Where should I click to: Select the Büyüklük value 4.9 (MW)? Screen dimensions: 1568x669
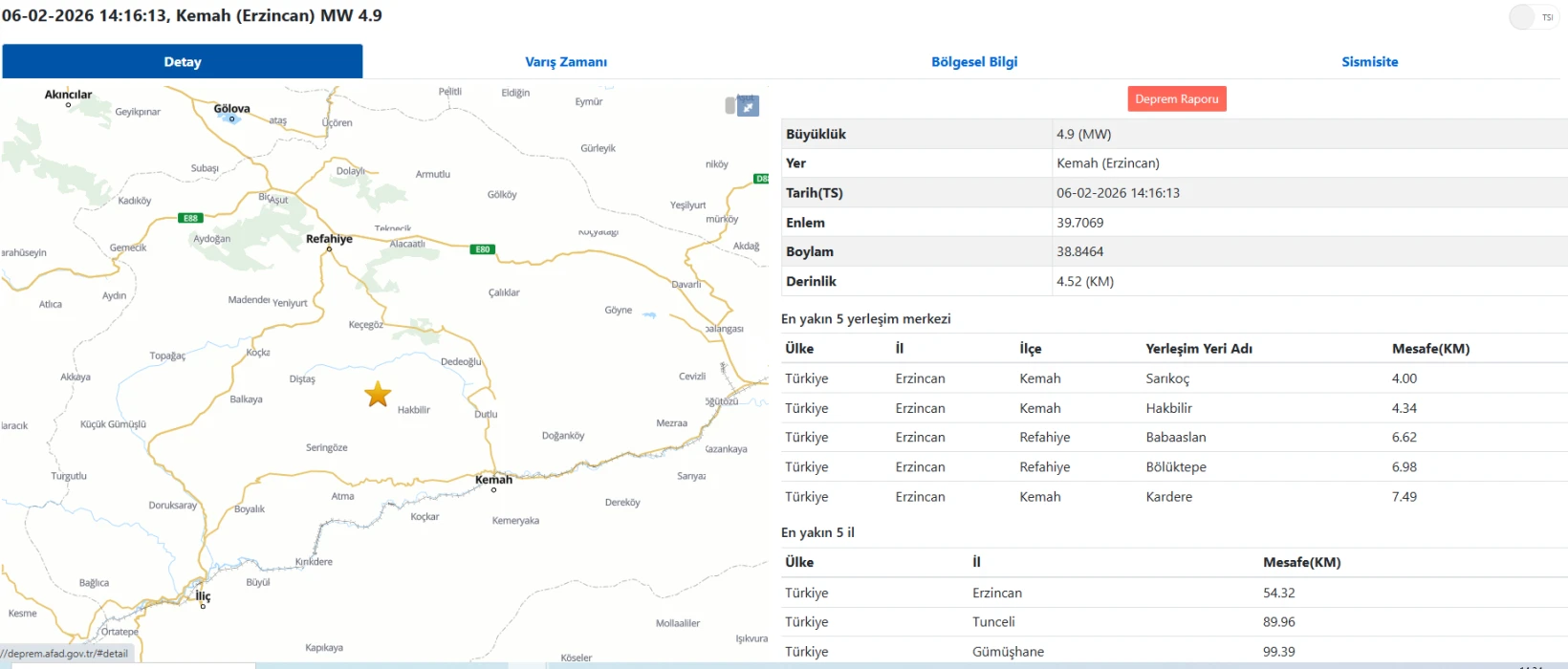[1083, 134]
